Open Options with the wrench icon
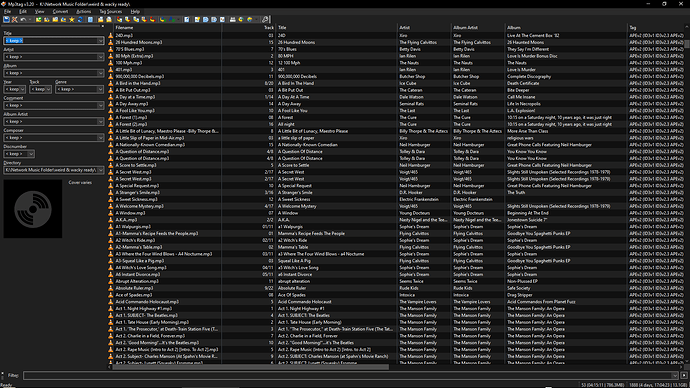The image size is (690, 388). (x=265, y=19)
